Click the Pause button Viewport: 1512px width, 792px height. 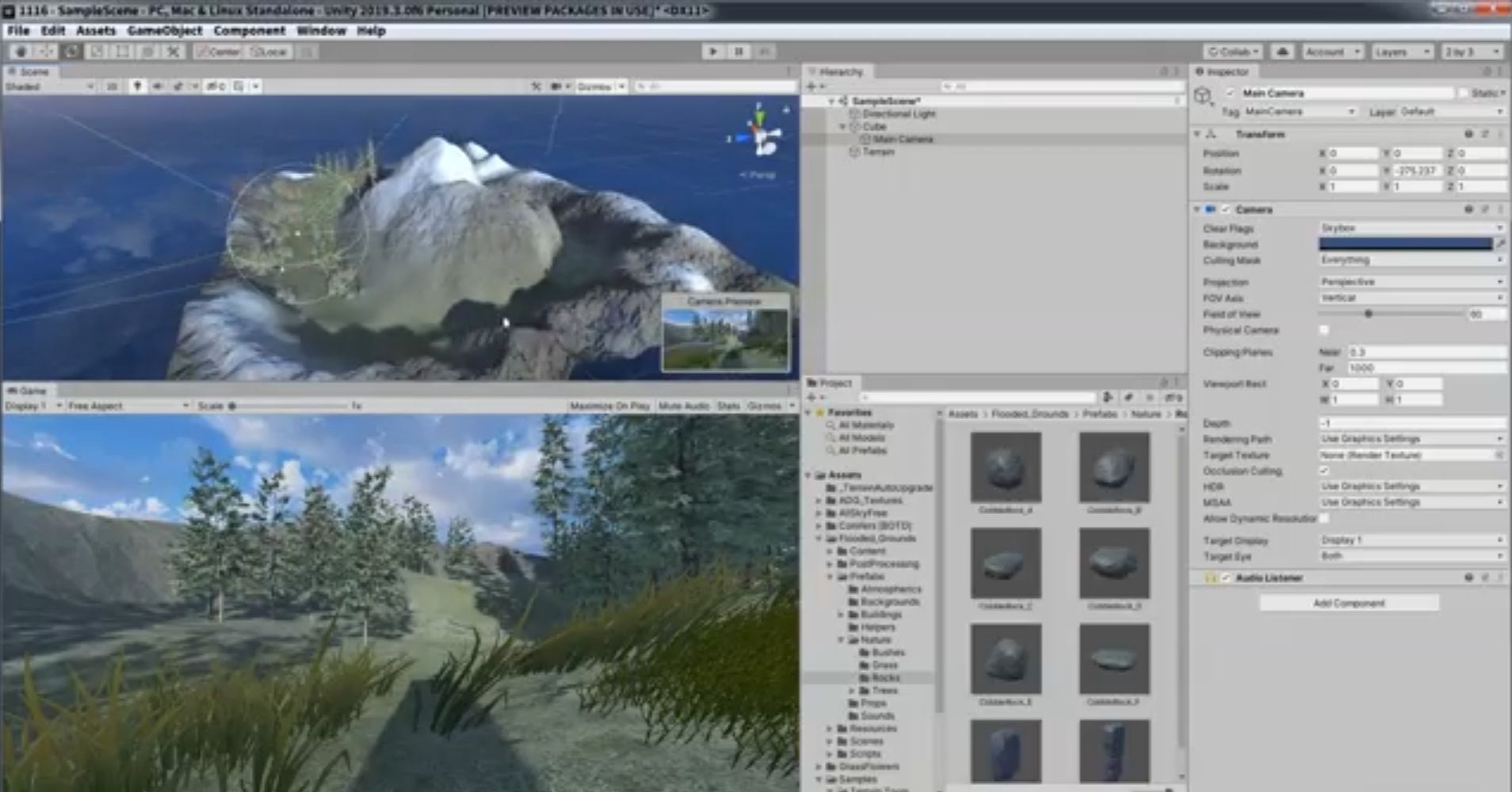739,51
